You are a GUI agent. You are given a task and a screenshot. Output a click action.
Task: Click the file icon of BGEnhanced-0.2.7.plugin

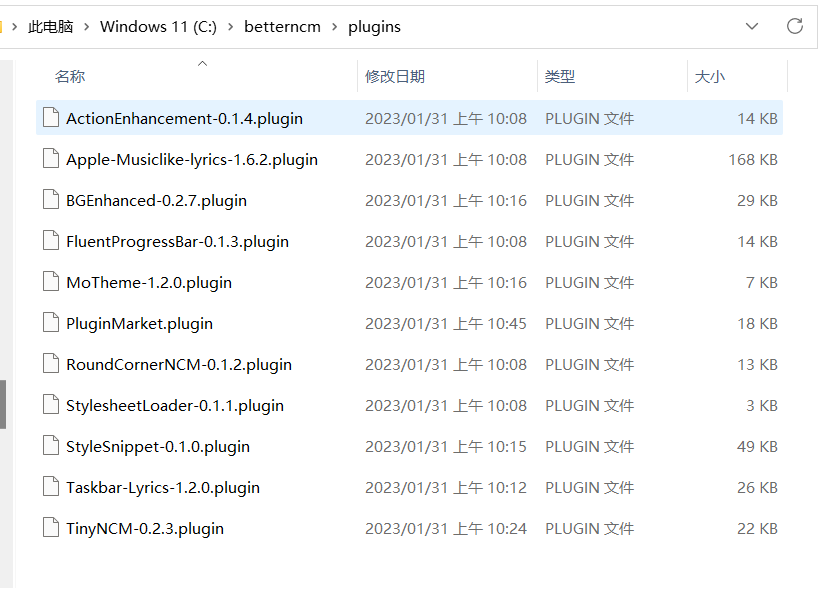coord(51,200)
